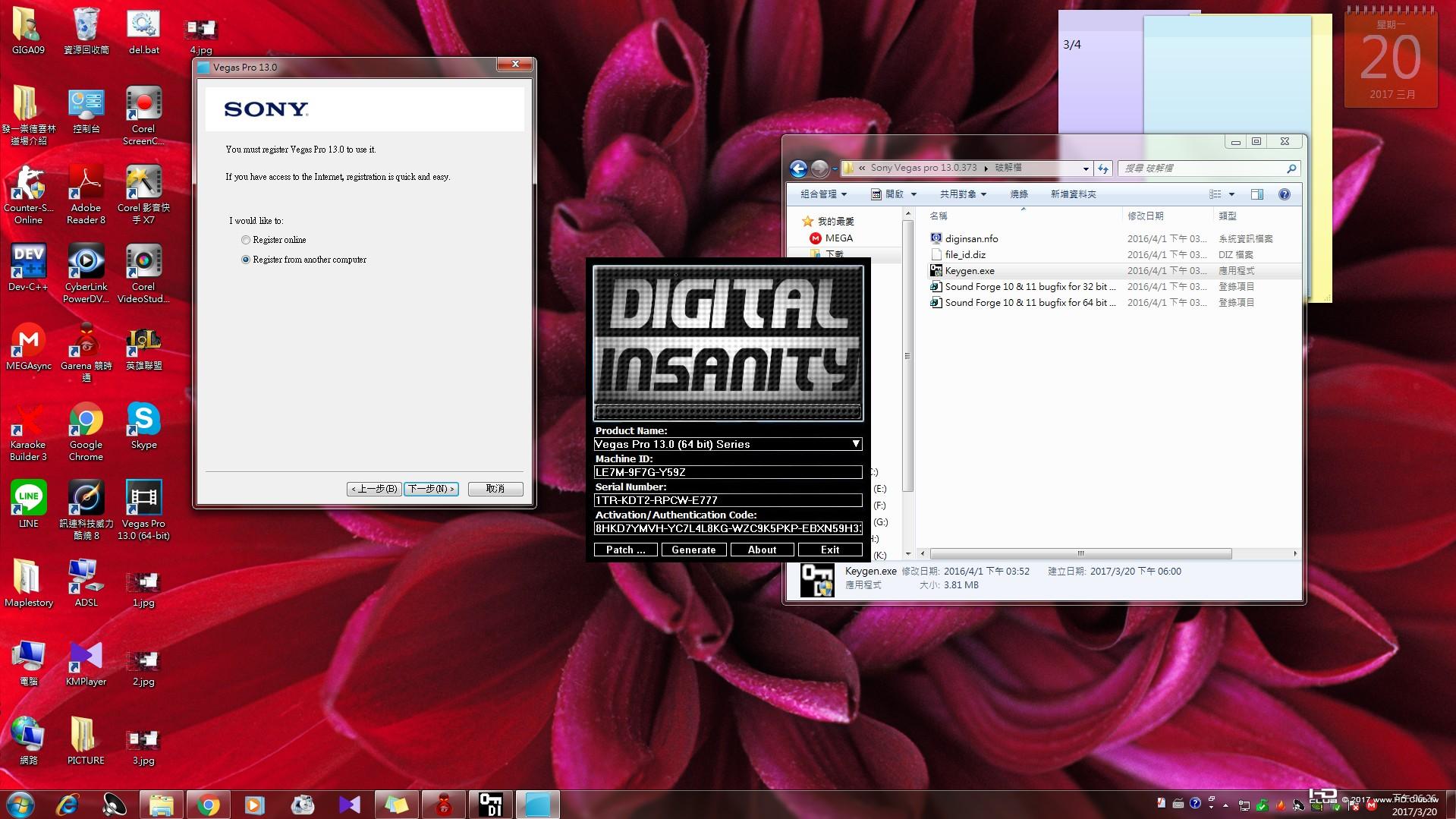Expand the 共用對象 share-with menu
This screenshot has width=1456, height=819.
coord(962,194)
